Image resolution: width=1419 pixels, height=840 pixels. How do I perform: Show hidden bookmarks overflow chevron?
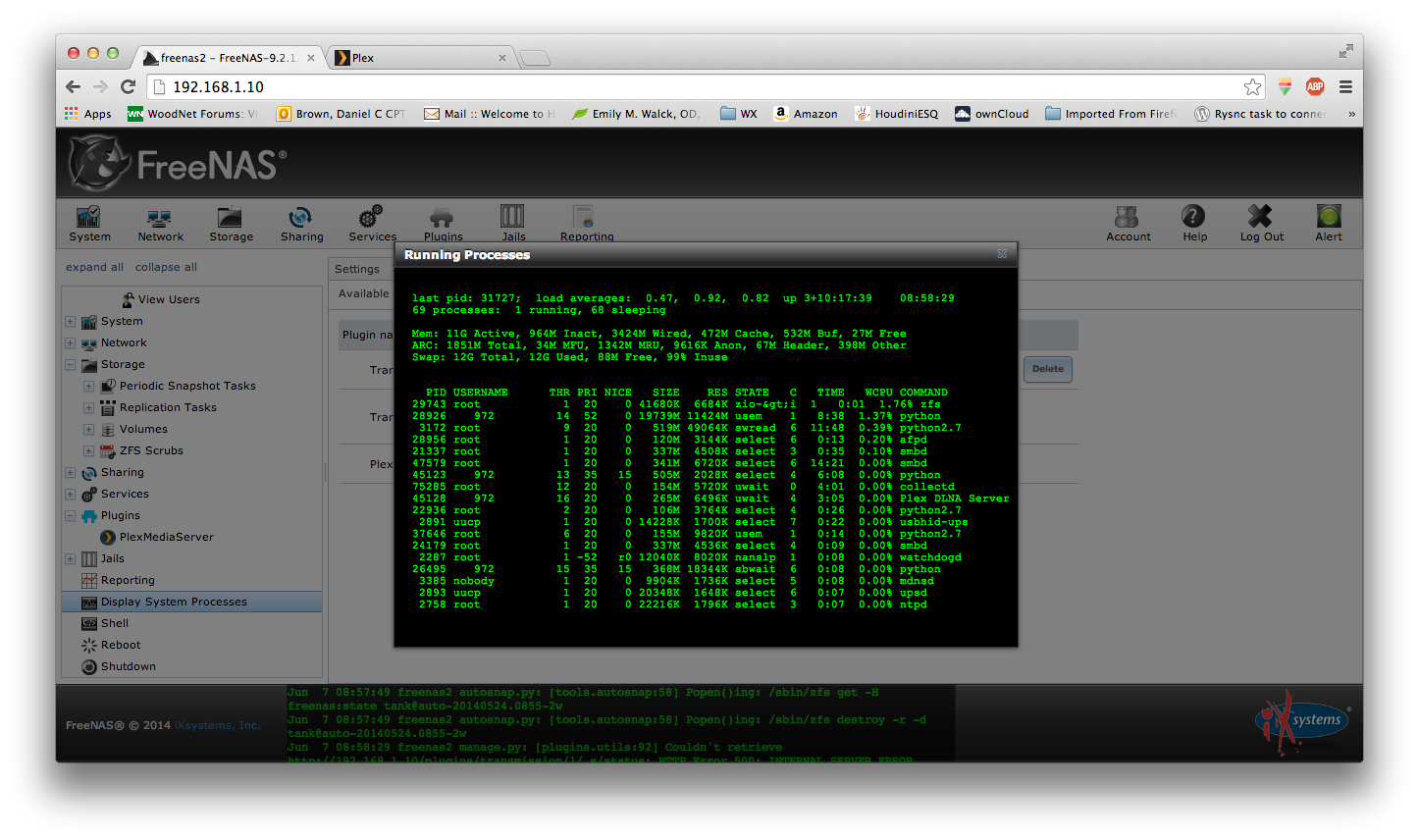click(1351, 114)
